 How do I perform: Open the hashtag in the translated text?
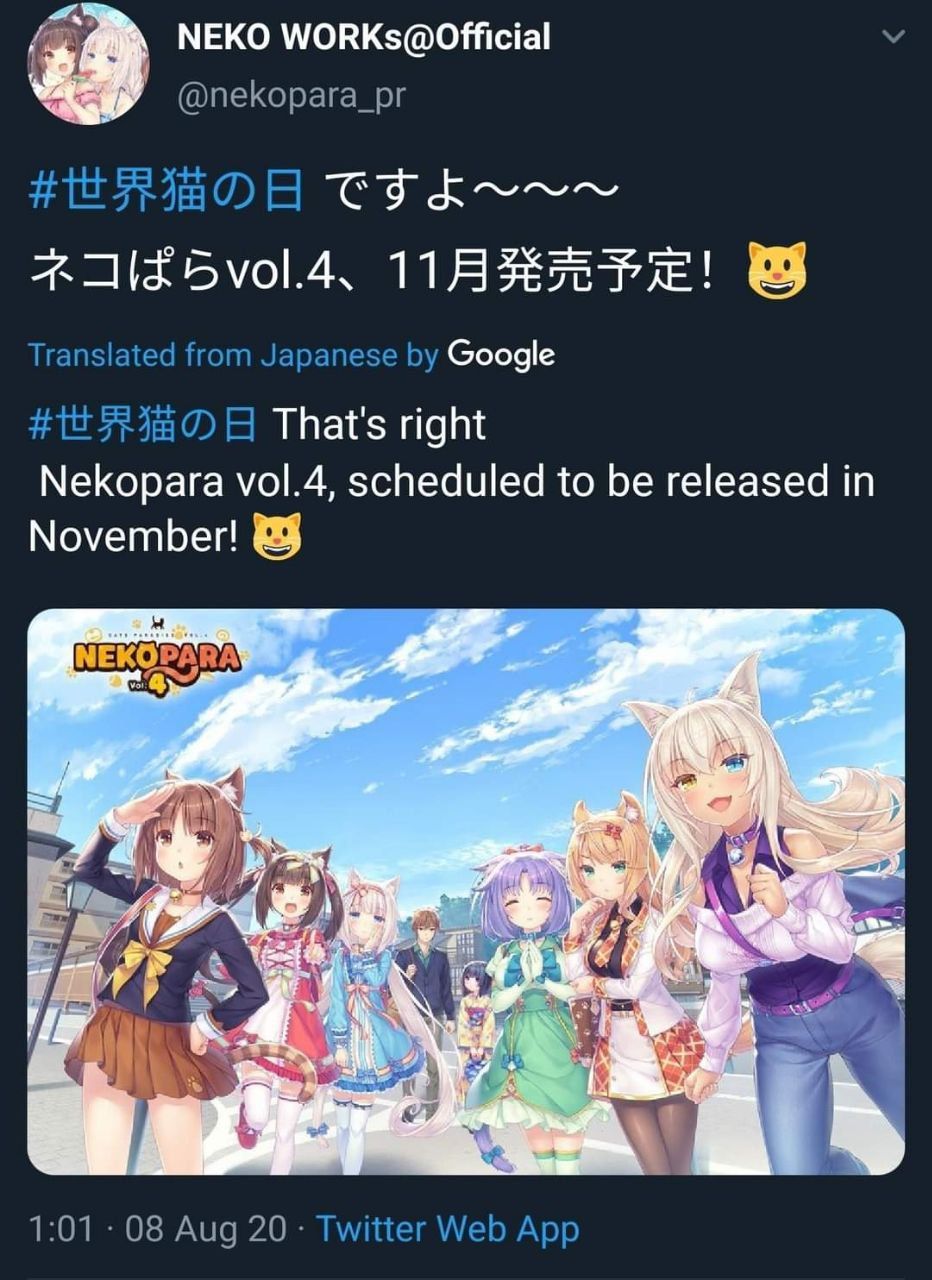(x=143, y=424)
